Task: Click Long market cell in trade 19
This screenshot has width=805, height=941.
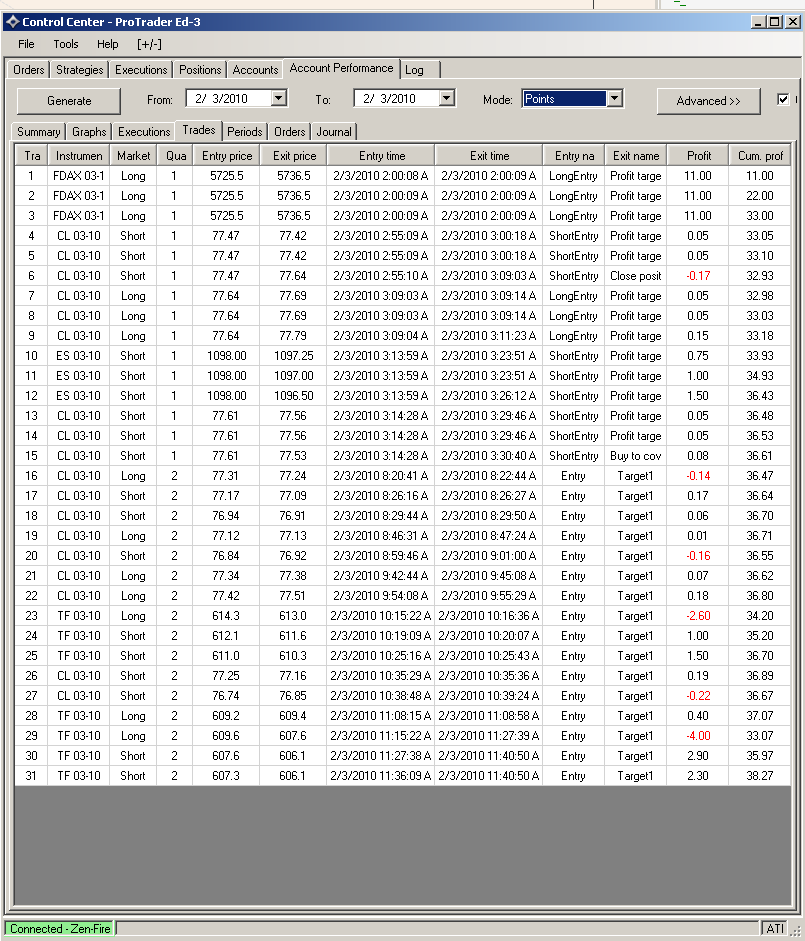Action: (x=133, y=536)
